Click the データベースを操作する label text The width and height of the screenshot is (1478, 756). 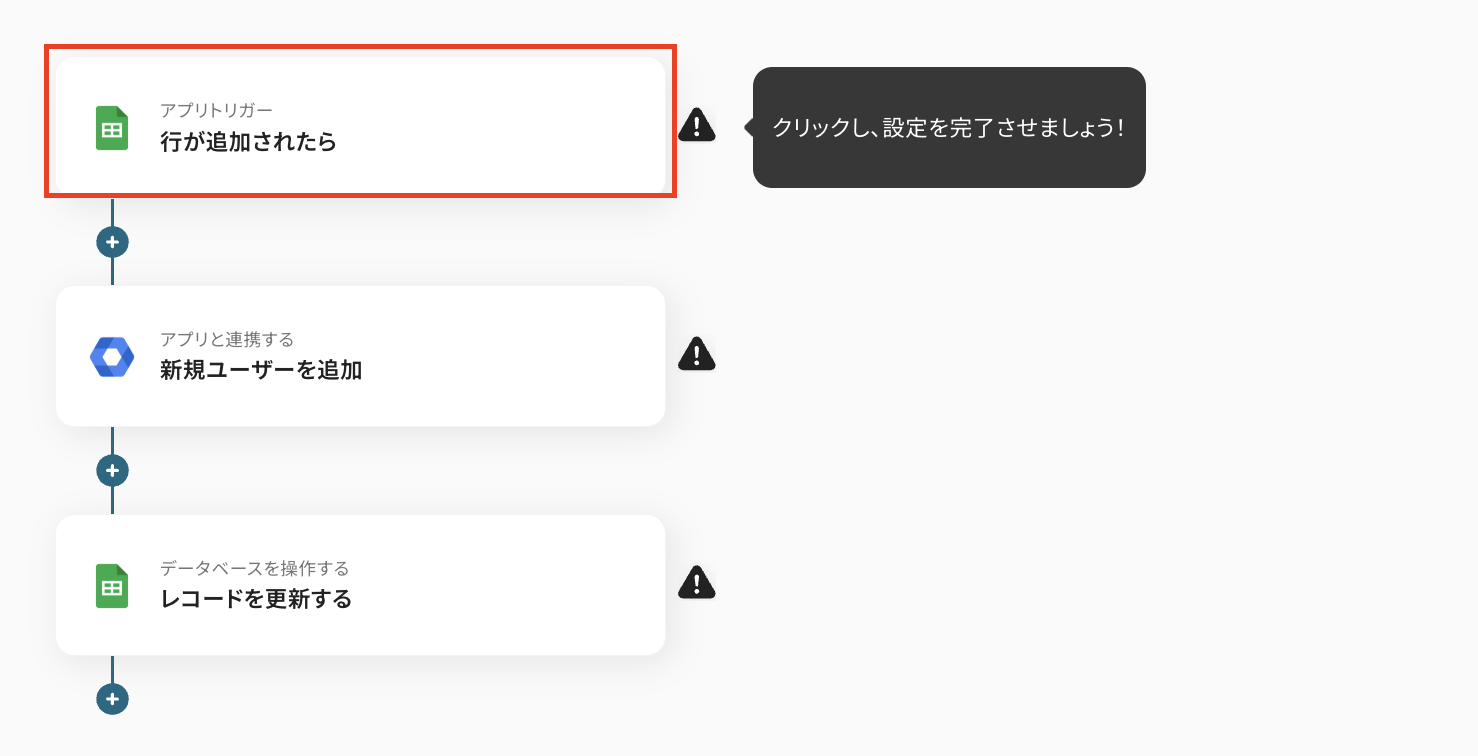coord(254,568)
